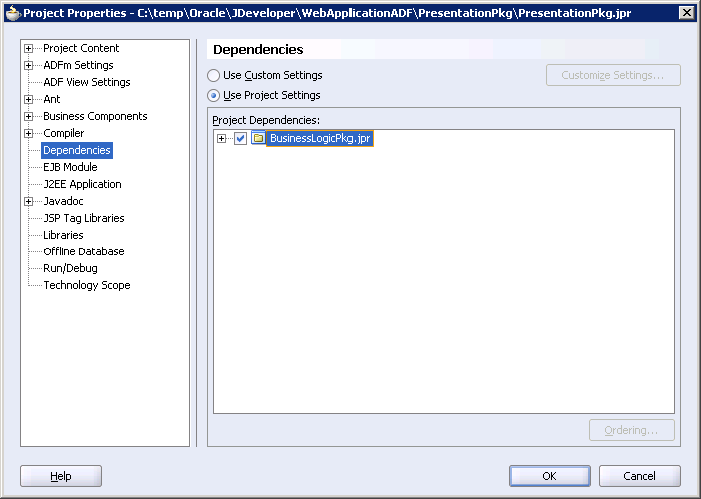Open the Run/Debug category
Viewport: 701px width, 499px height.
(70, 268)
